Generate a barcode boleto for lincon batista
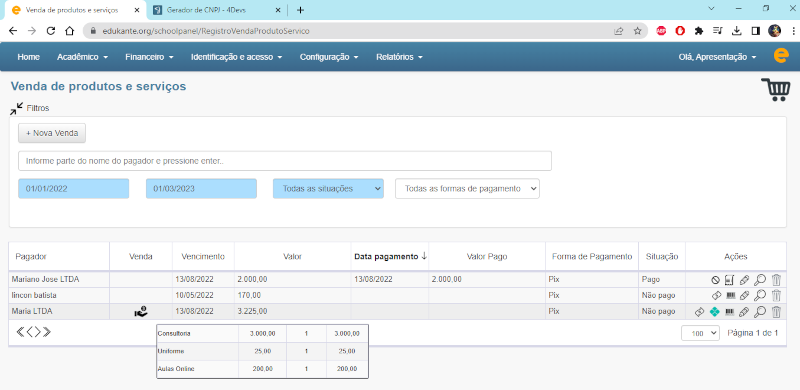800x390 pixels. [x=731, y=295]
